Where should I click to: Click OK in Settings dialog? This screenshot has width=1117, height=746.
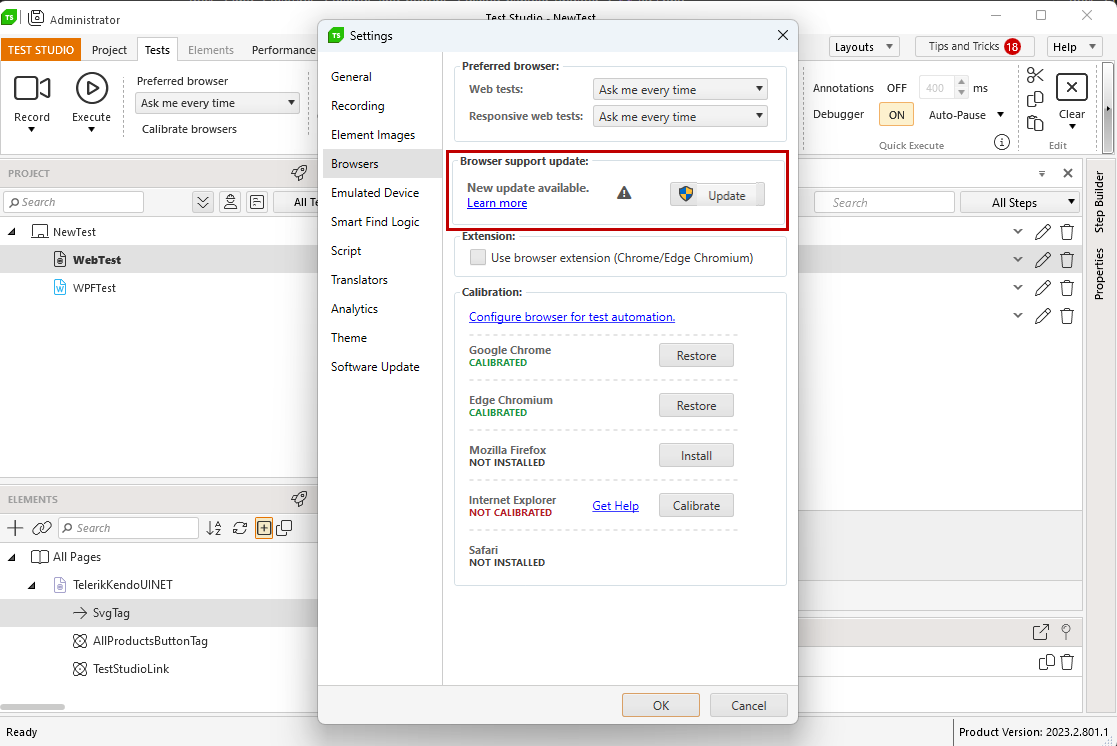click(660, 705)
